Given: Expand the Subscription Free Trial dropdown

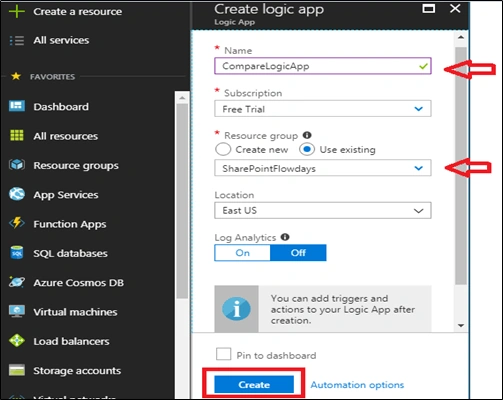Looking at the screenshot, I should click(x=322, y=109).
